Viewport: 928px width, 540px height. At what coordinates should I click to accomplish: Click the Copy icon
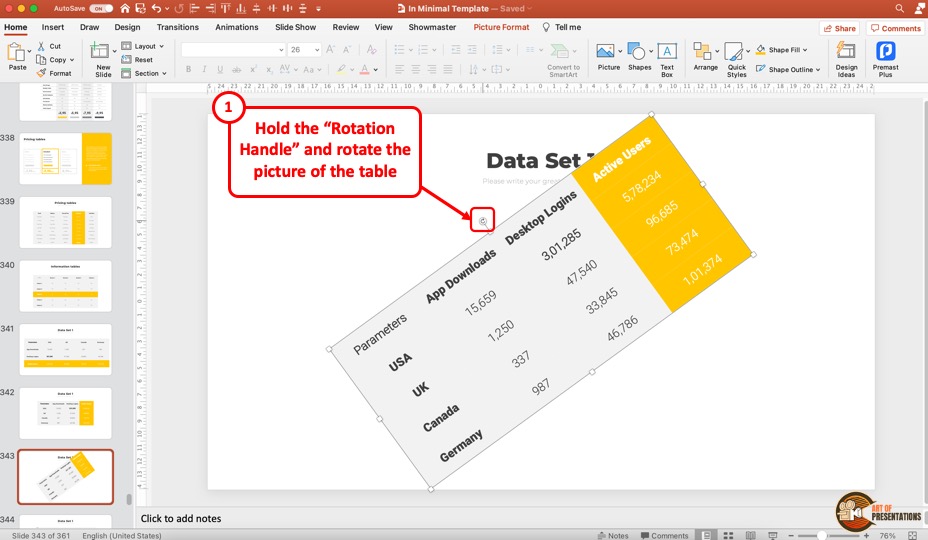(41, 59)
